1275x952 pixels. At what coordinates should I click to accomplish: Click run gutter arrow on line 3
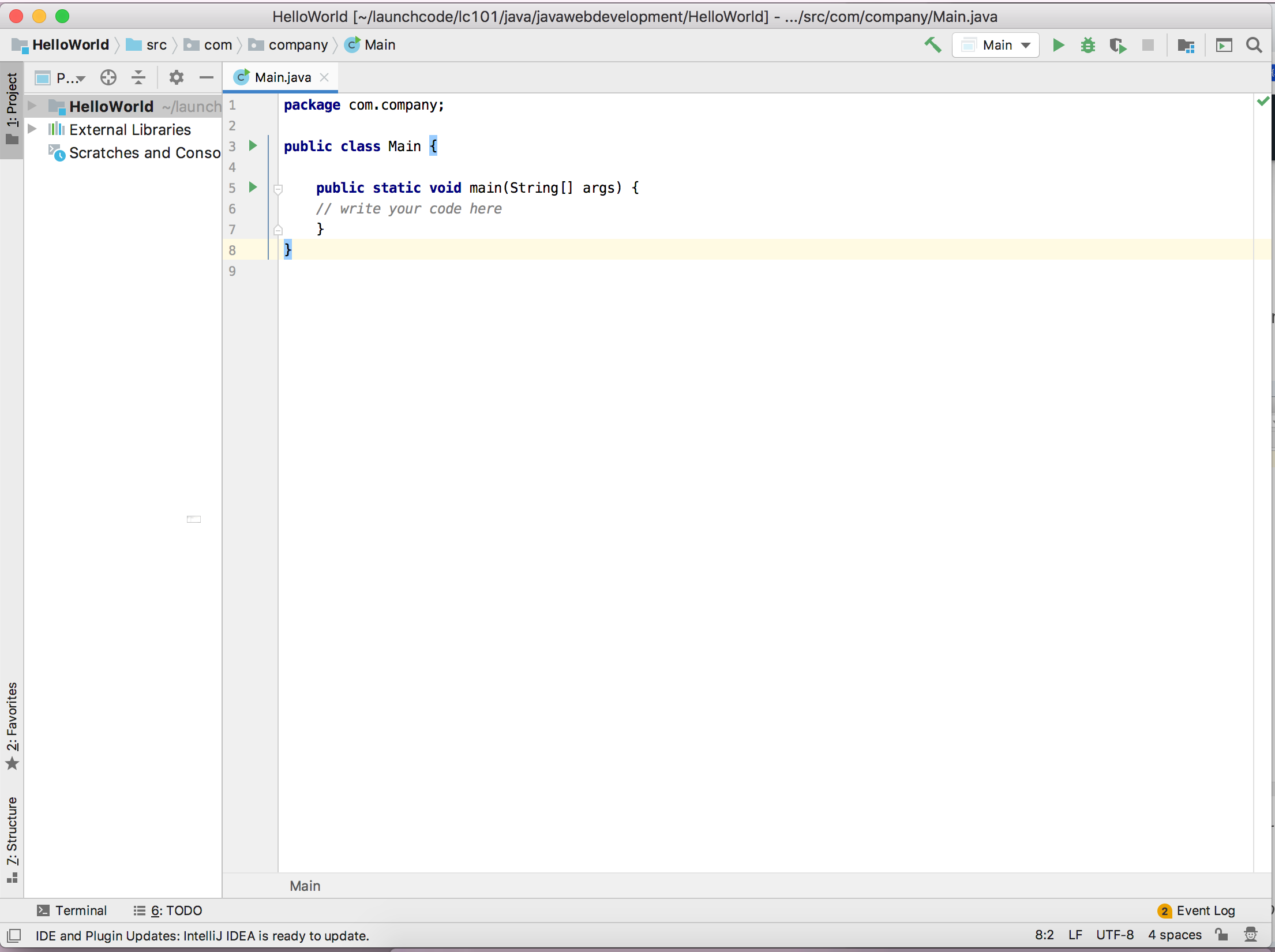coord(253,145)
